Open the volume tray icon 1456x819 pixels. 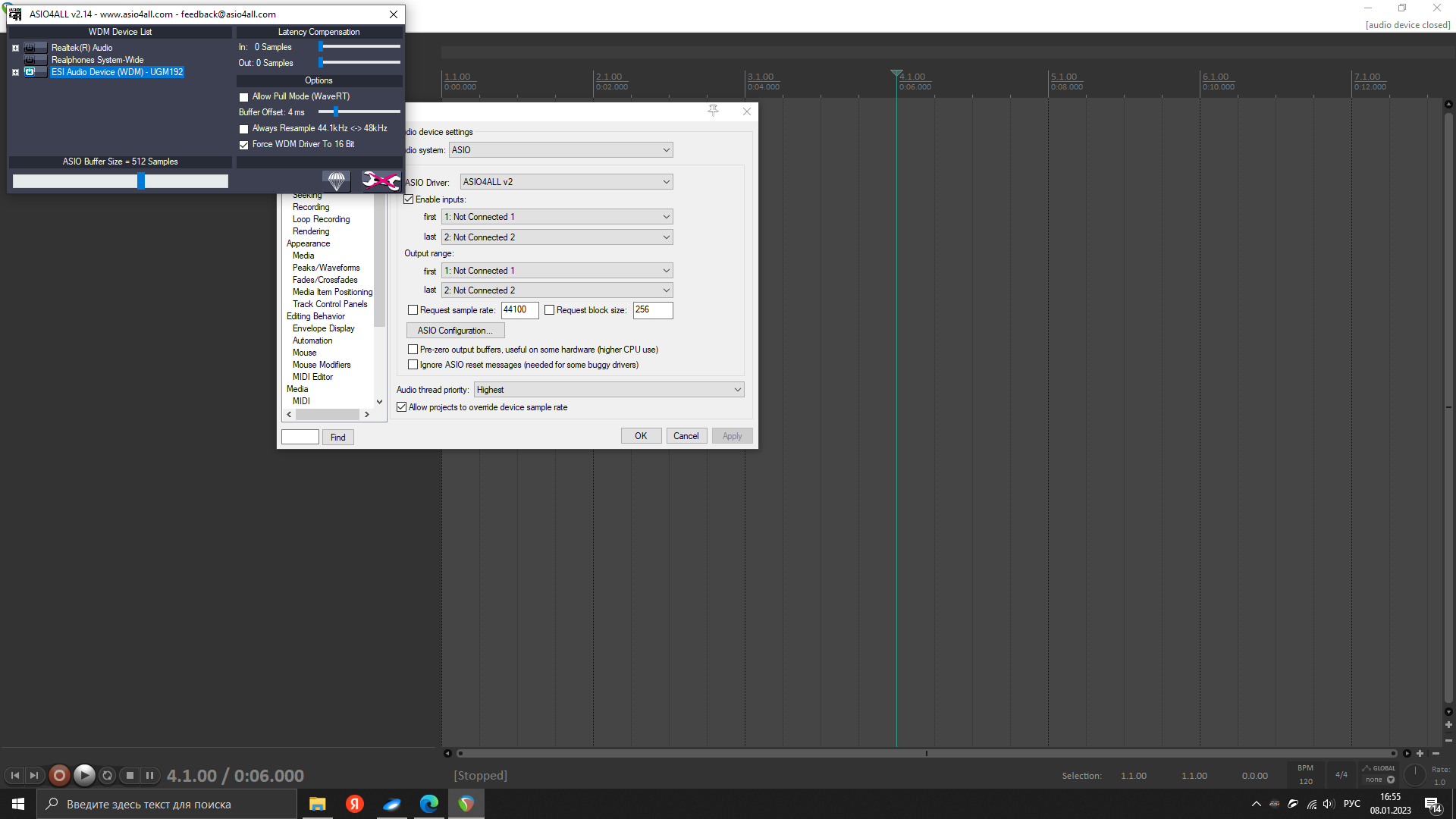(x=1329, y=804)
